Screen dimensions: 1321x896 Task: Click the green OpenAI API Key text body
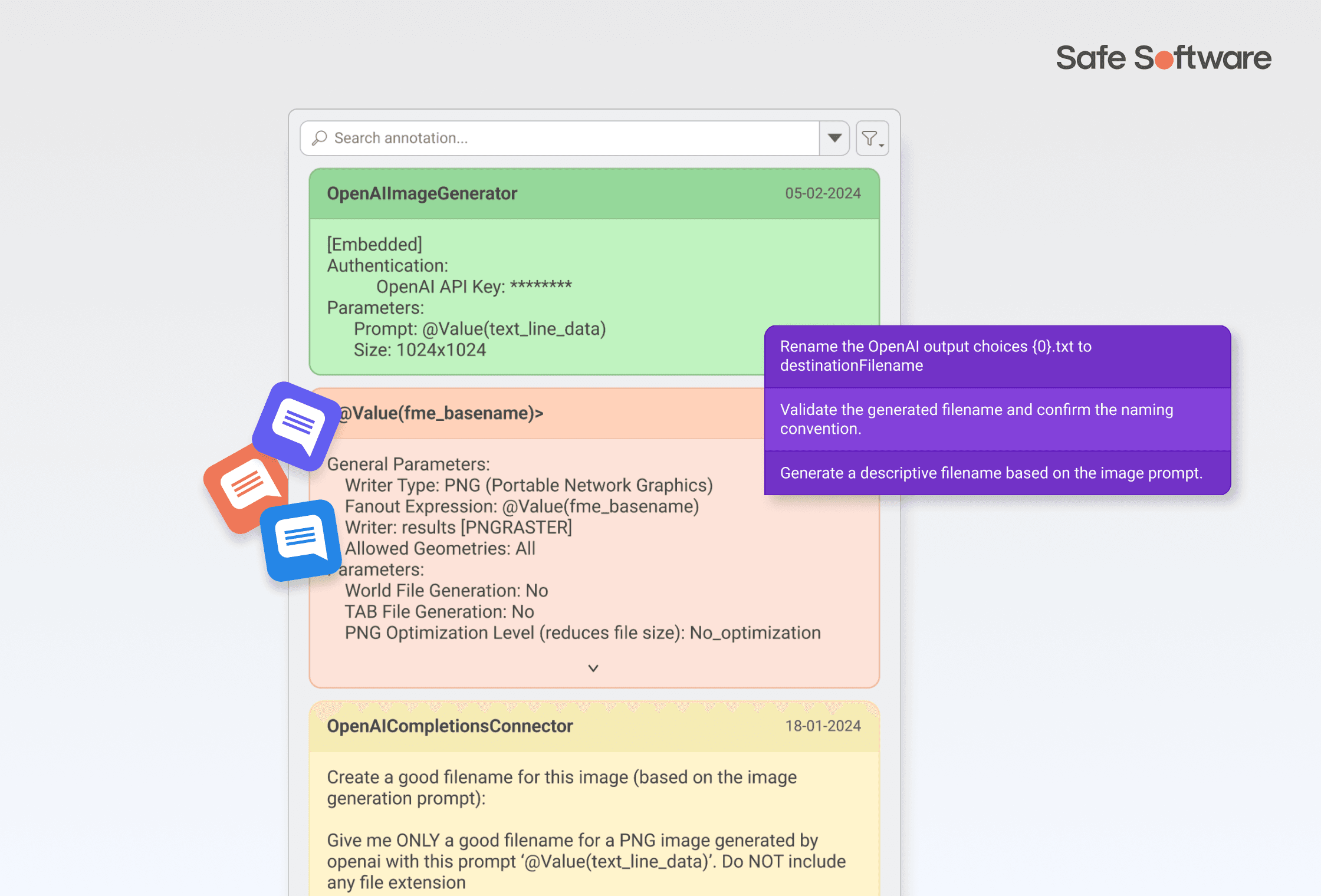point(474,287)
